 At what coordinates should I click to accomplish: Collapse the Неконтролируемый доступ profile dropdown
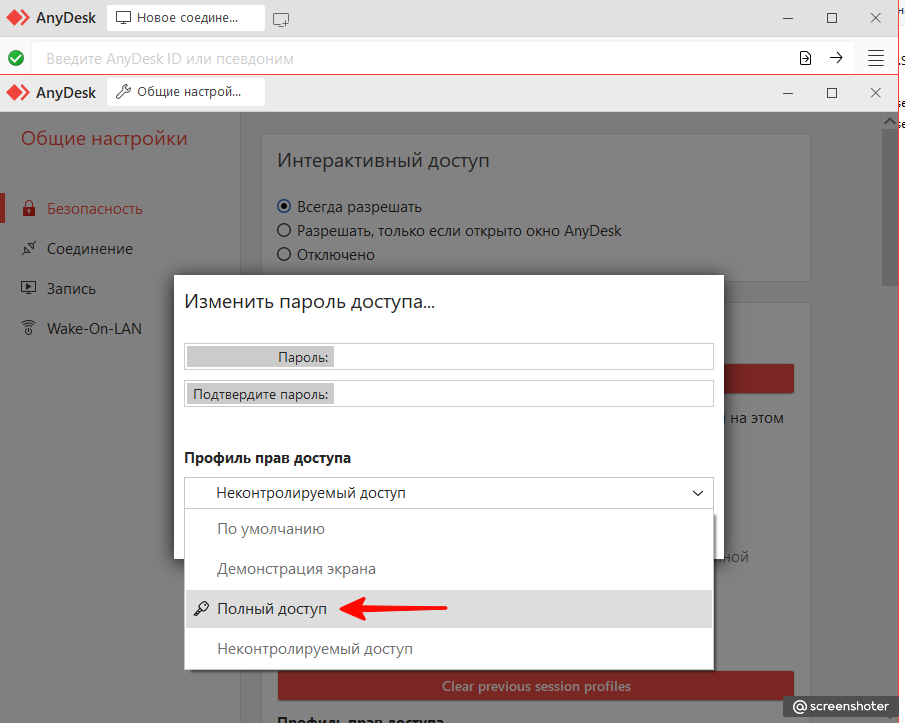pos(448,493)
